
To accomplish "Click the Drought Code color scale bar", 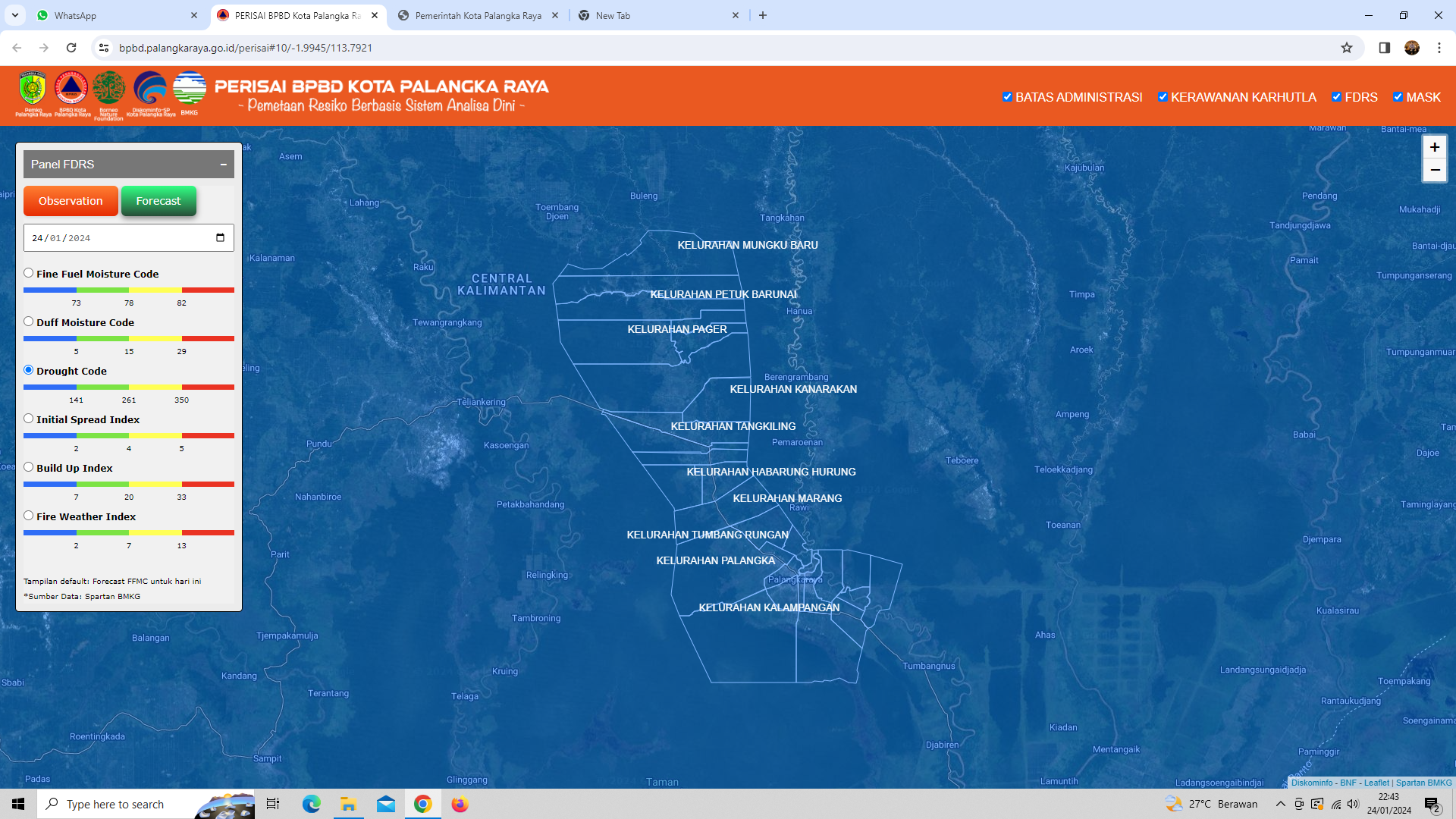I will 129,387.
